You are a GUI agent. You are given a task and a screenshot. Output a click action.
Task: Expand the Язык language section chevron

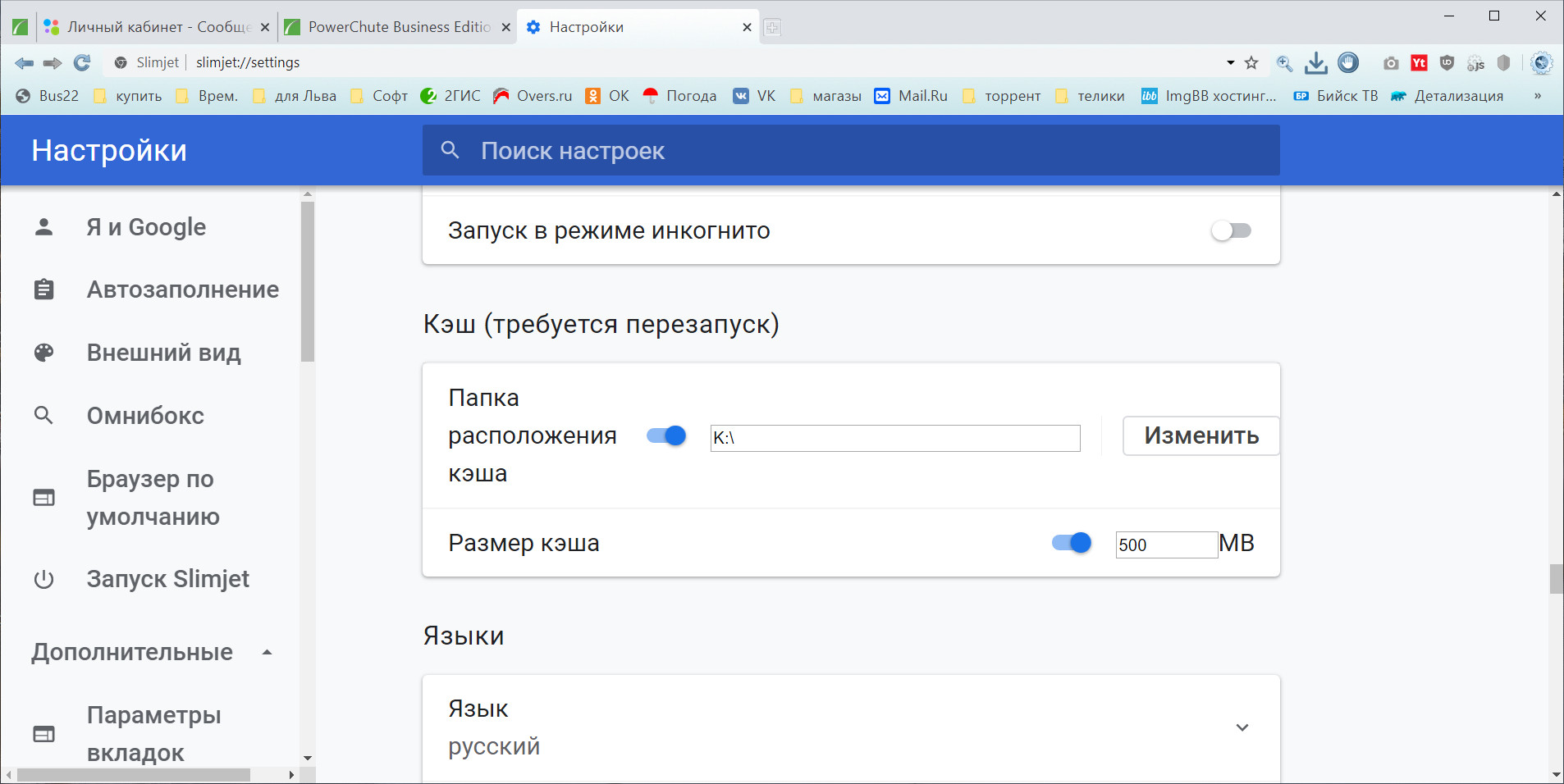pos(1242,727)
